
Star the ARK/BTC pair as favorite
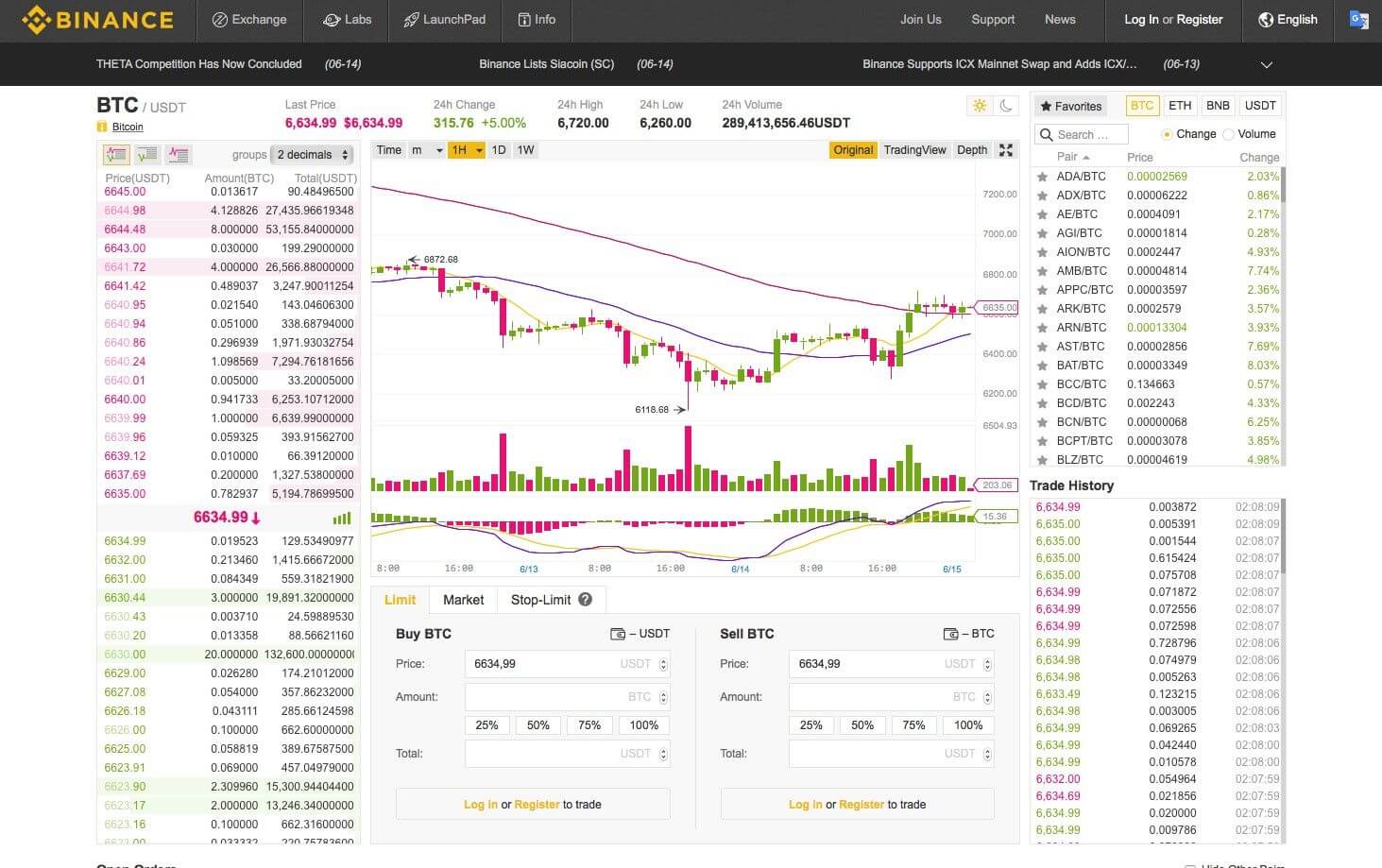[x=1042, y=309]
